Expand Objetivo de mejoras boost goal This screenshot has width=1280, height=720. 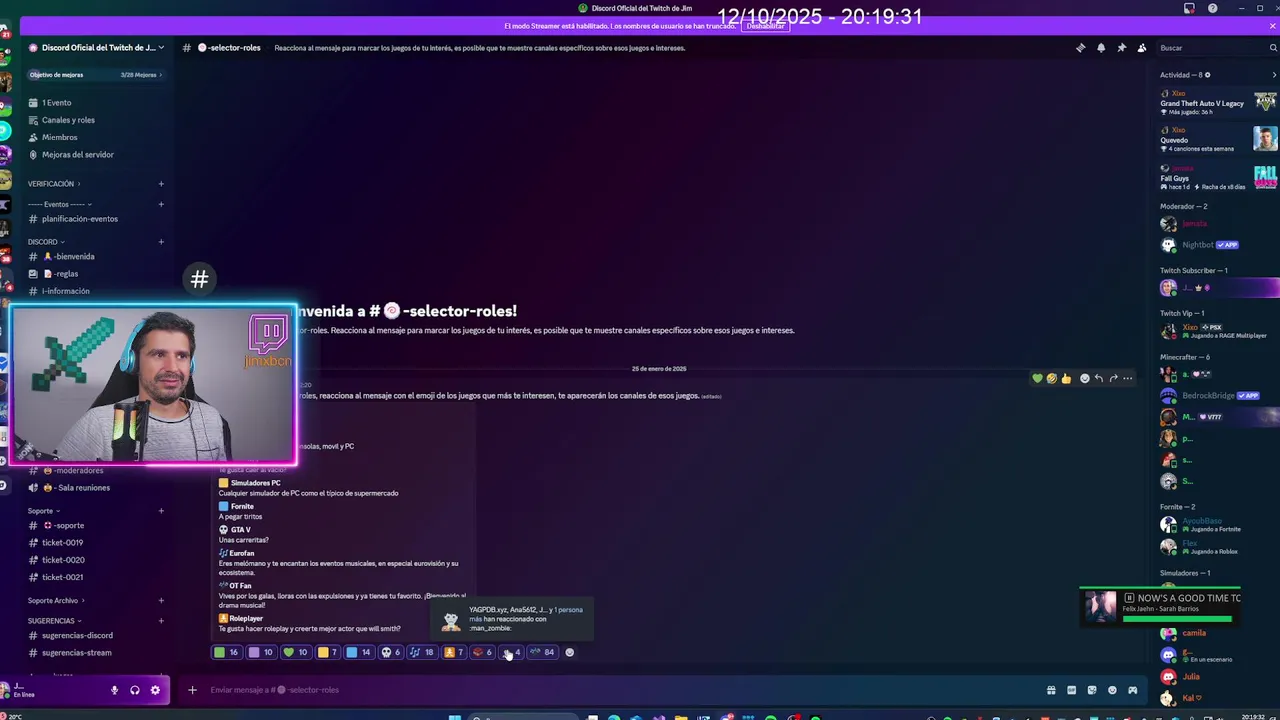96,75
